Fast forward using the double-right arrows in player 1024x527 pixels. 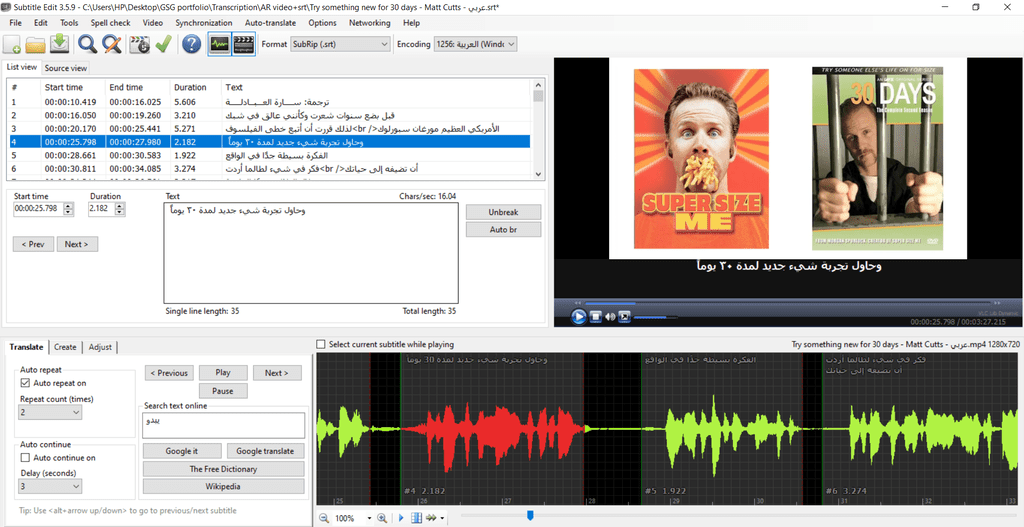point(996,303)
